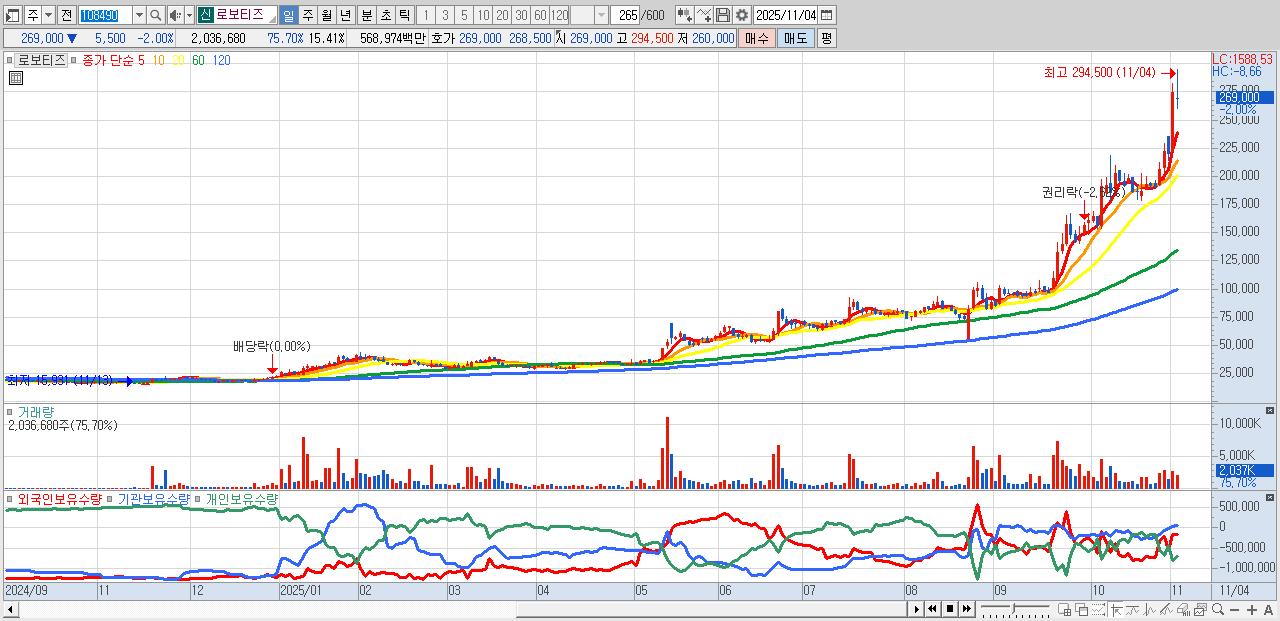Open the calendar date picker icon
The height and width of the screenshot is (621, 1280).
pos(826,15)
